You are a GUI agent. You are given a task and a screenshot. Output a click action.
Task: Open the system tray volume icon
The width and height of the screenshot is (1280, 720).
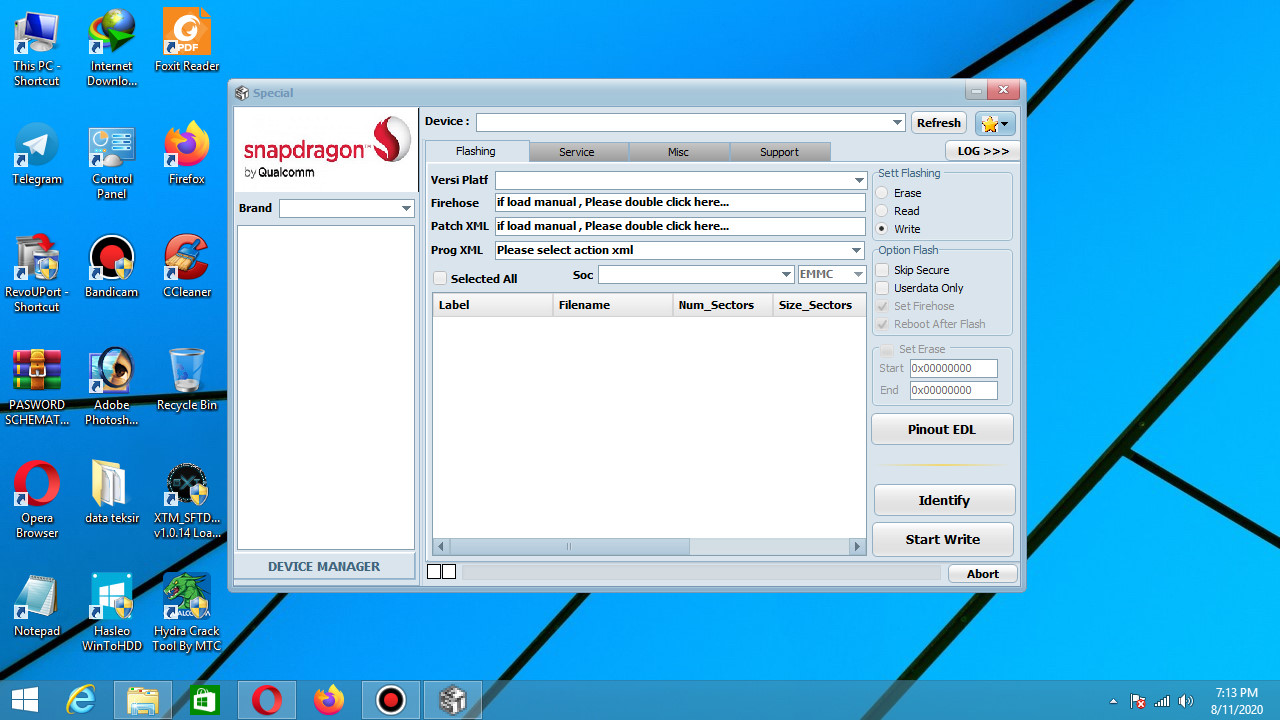tap(1186, 701)
